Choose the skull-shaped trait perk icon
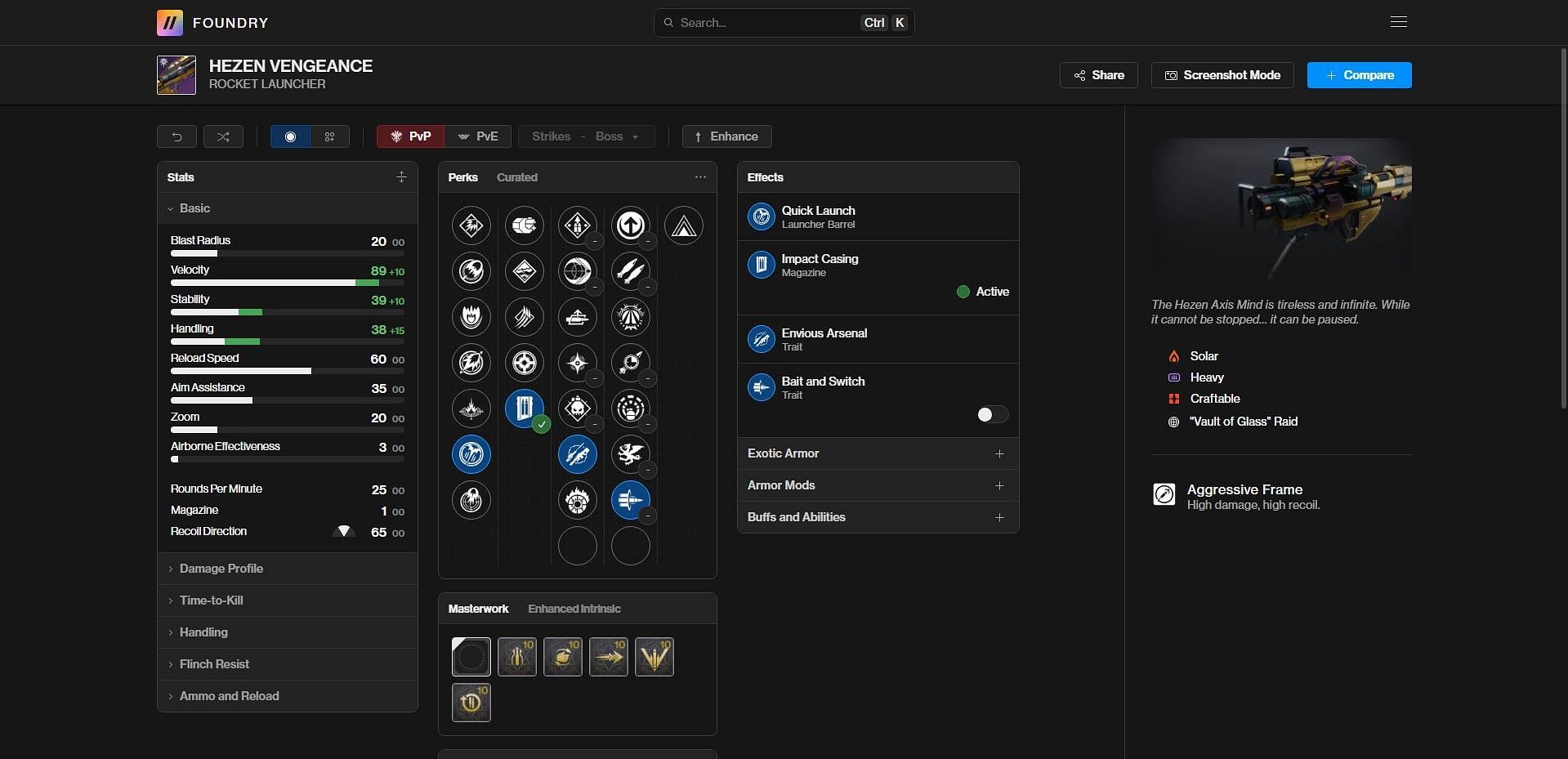 point(578,409)
